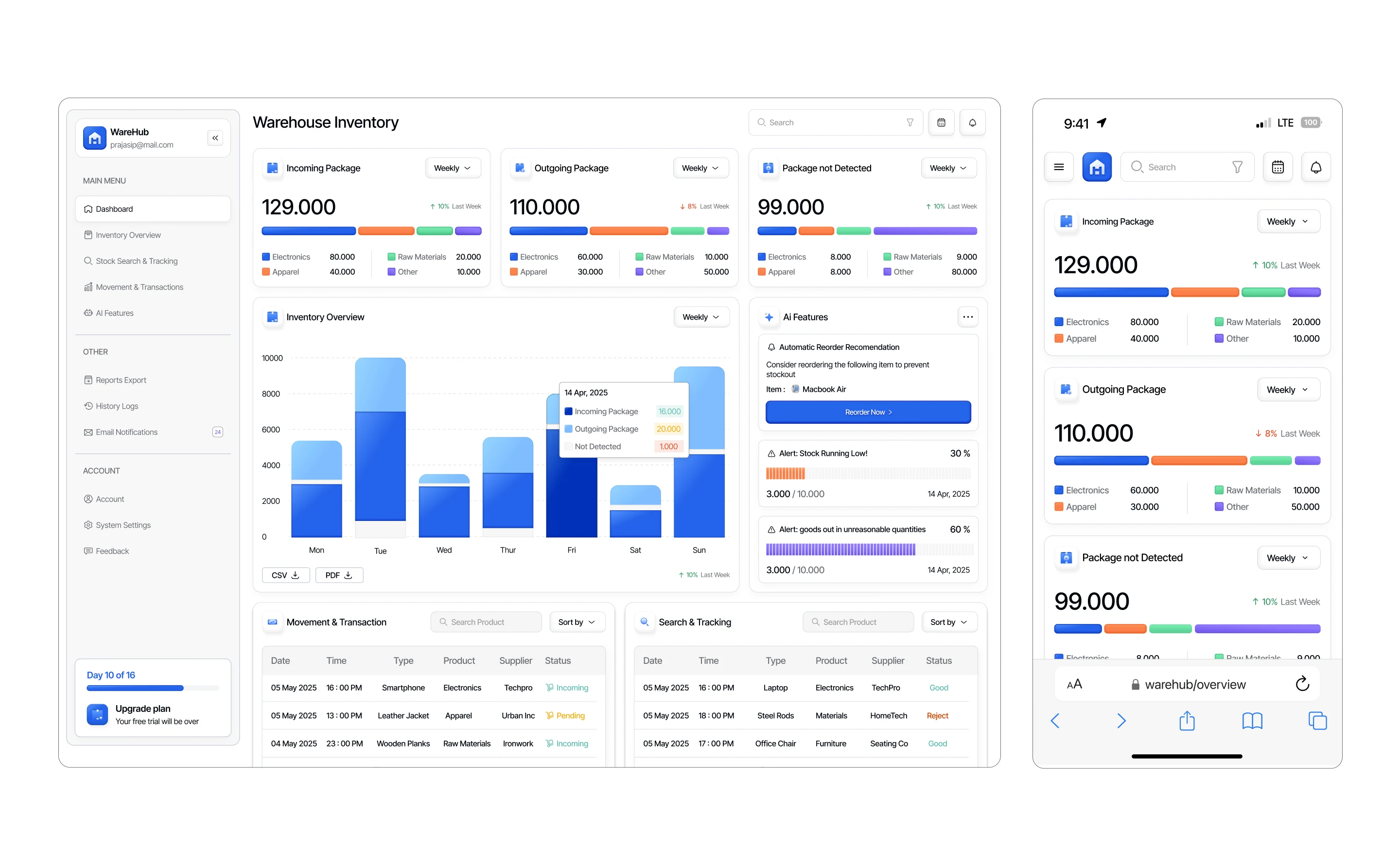Click the calendar icon in desktop header

[941, 122]
